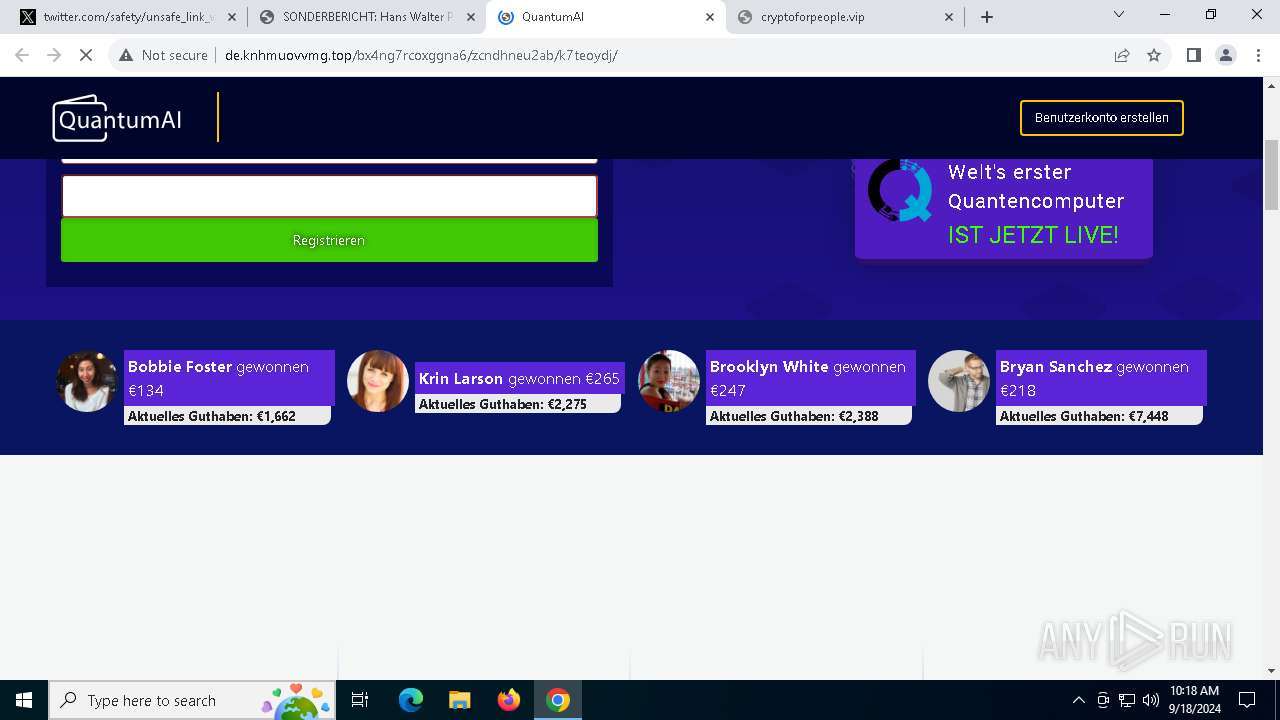
Task: Open the Chrome three-dot menu
Action: [1257, 55]
